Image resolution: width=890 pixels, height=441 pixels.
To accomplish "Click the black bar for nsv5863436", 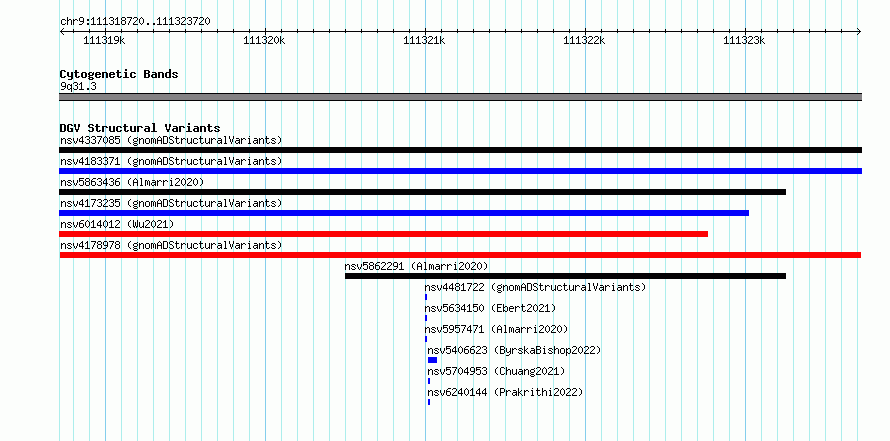I will coord(422,192).
